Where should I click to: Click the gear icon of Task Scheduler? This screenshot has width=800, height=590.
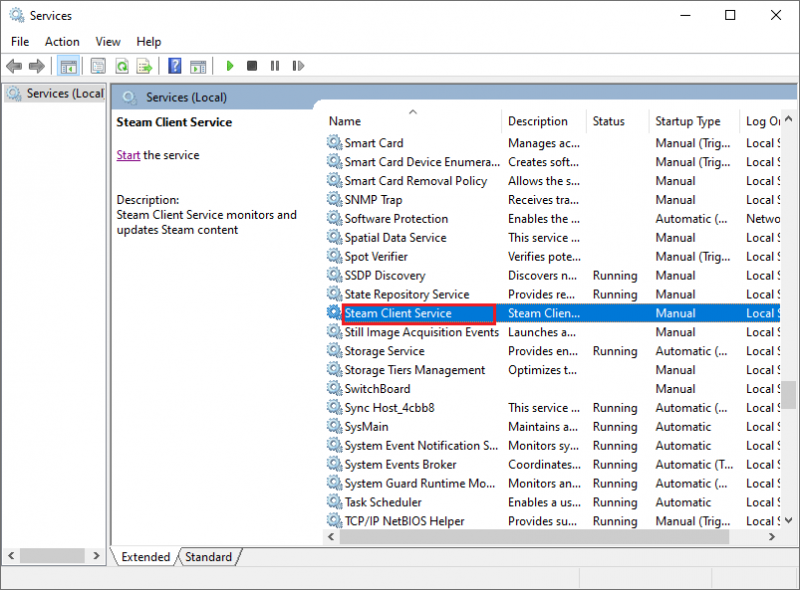(334, 501)
